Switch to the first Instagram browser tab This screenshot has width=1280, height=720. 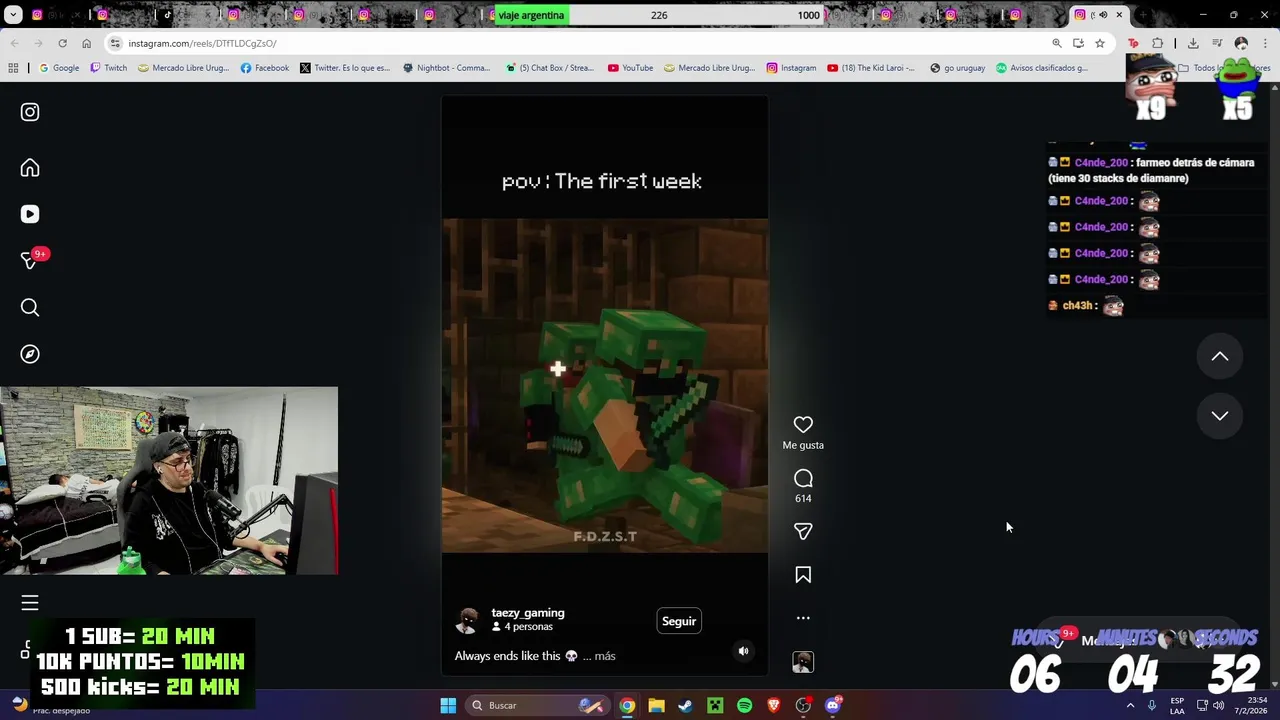[x=37, y=15]
